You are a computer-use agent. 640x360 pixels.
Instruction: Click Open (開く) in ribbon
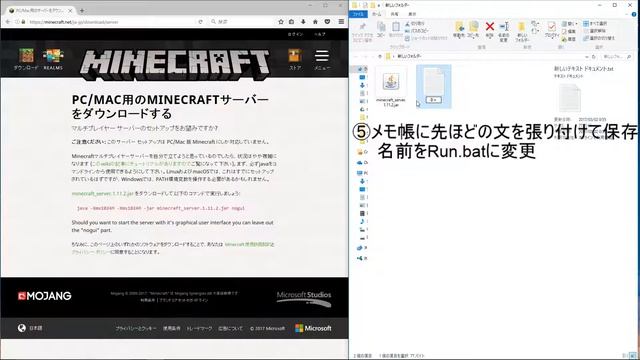coord(569,24)
